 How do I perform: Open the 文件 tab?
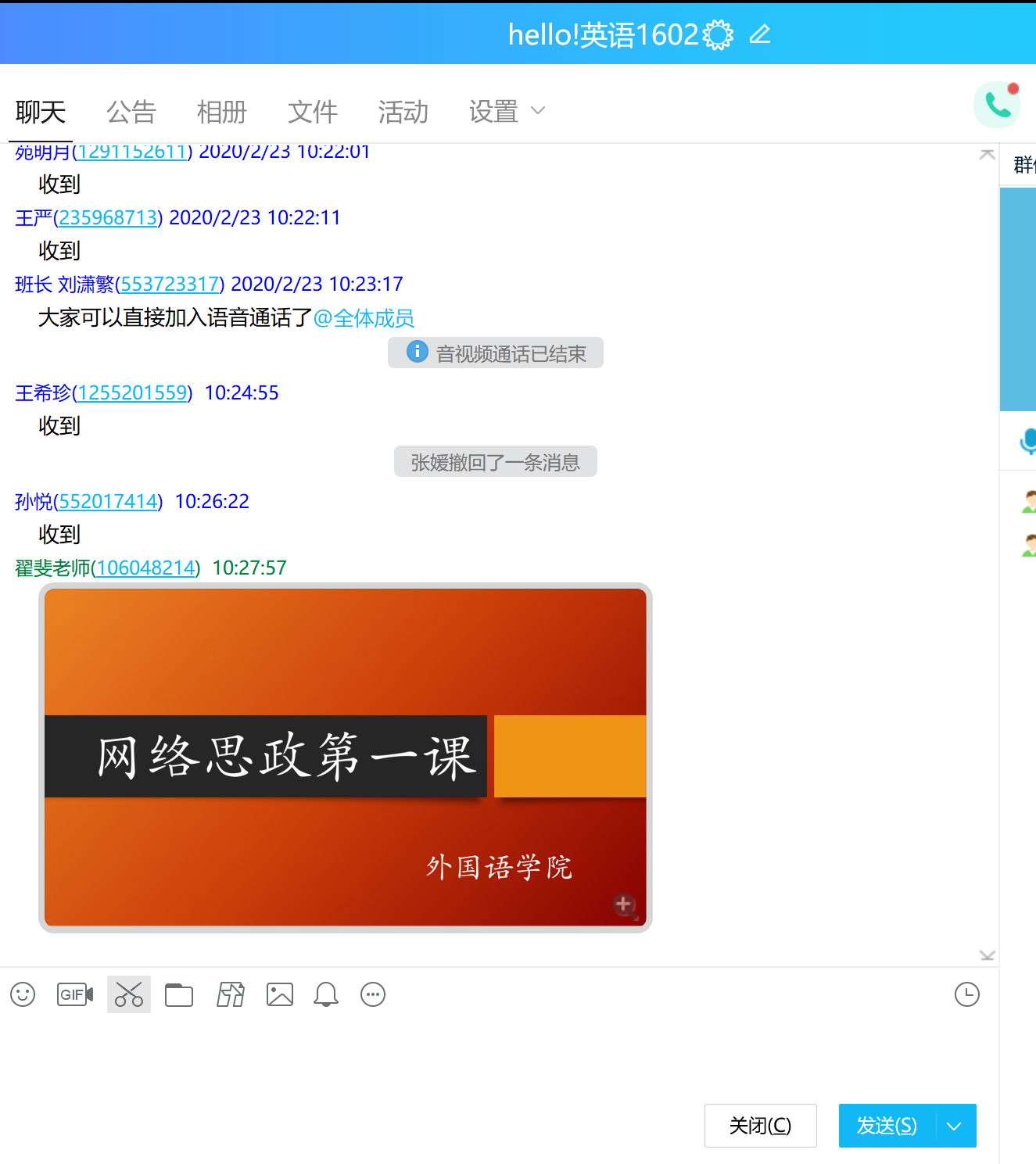pos(313,112)
